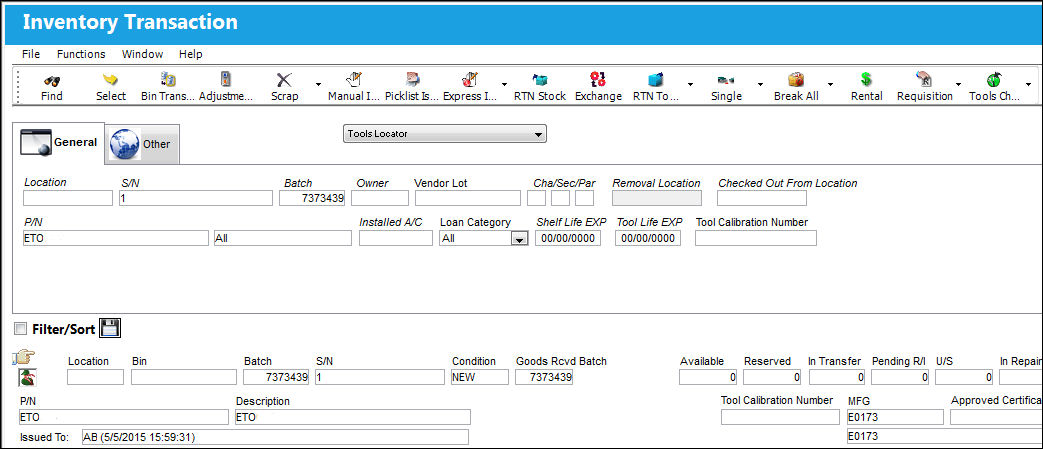Screen dimensions: 1043x449
Task: Expand the arrow next to Requisition
Action: 958,84
